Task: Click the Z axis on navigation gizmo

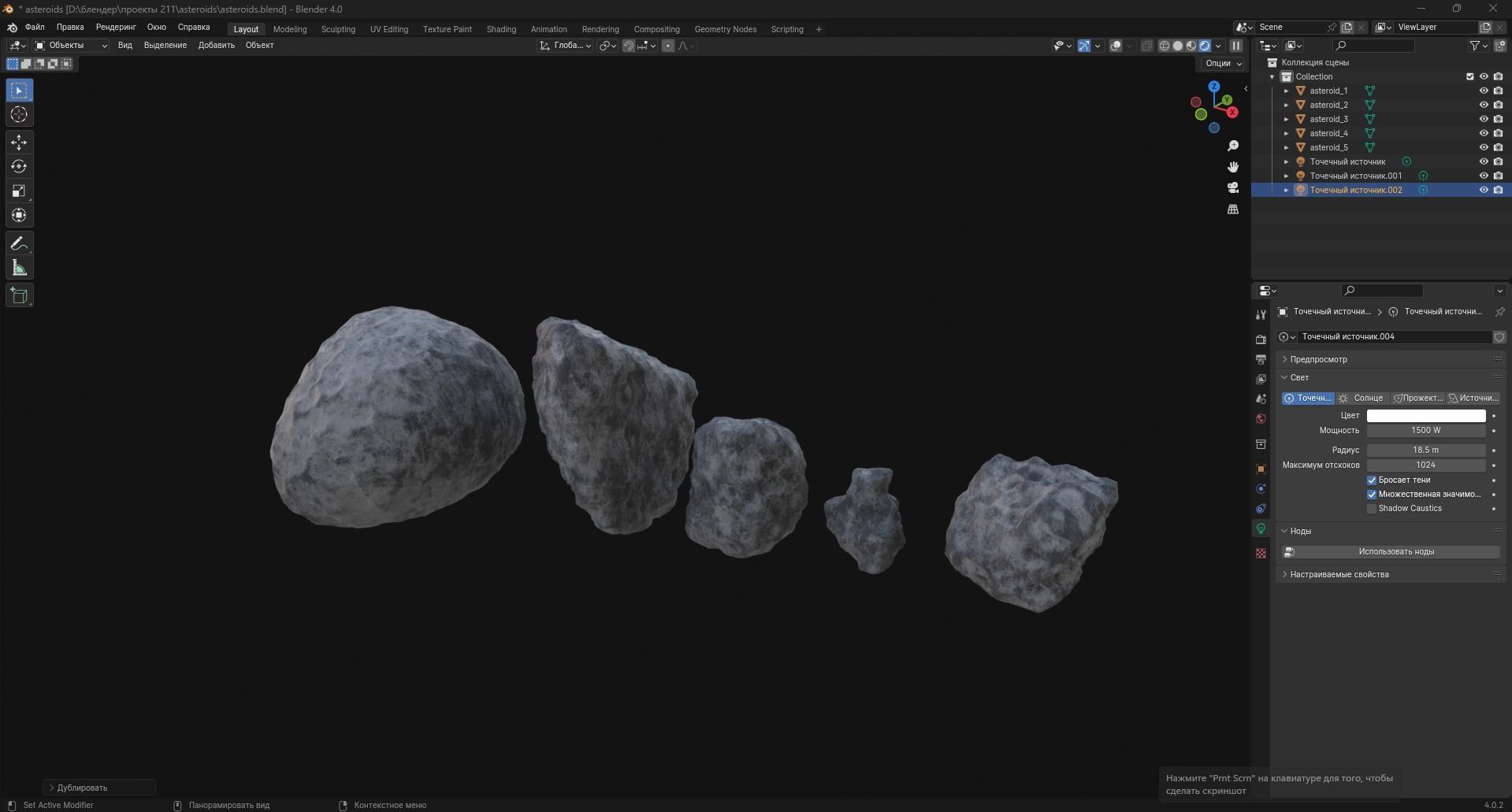Action: click(x=1214, y=86)
